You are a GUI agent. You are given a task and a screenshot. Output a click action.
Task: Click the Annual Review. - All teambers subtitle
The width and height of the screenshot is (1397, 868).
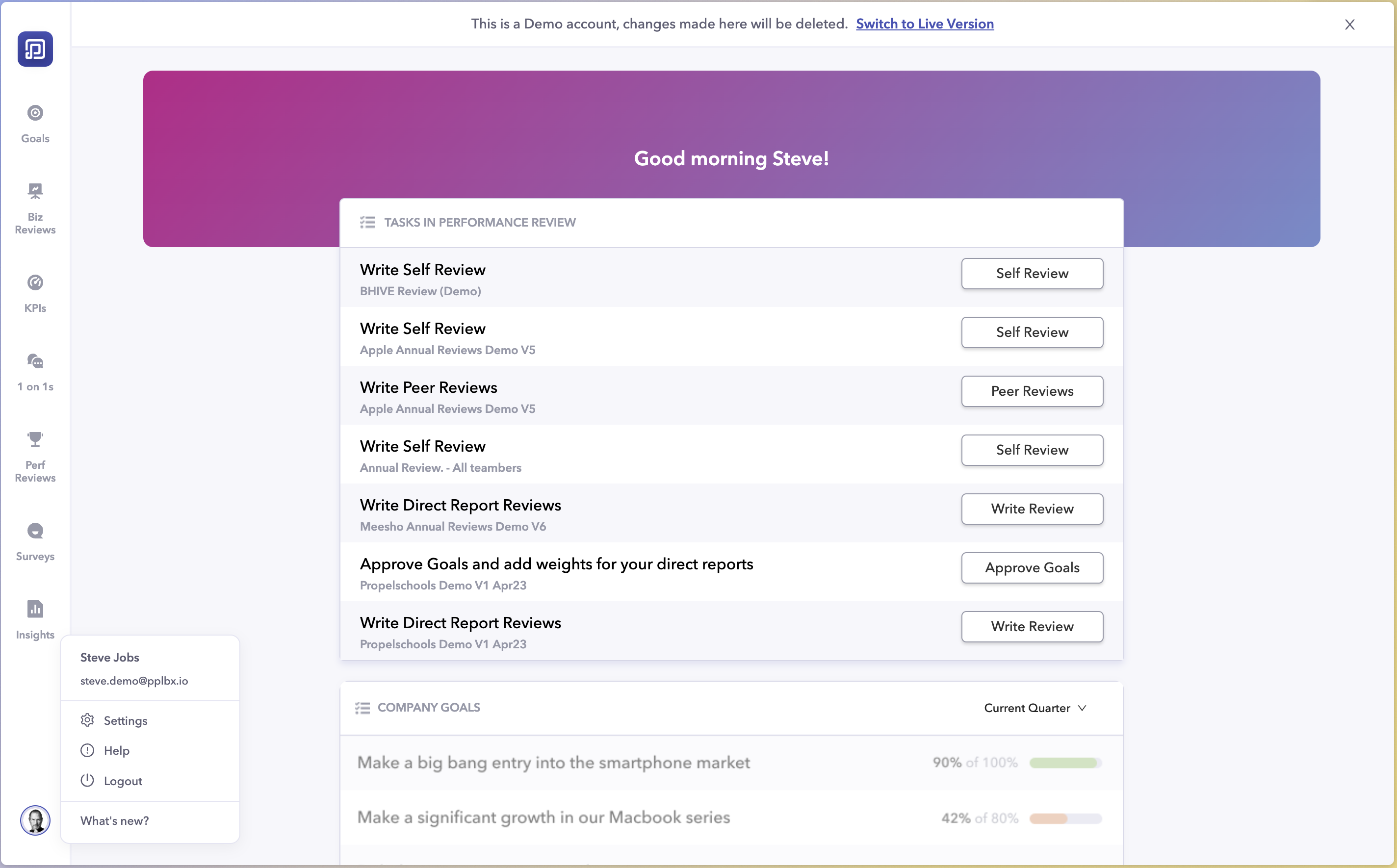click(x=440, y=468)
